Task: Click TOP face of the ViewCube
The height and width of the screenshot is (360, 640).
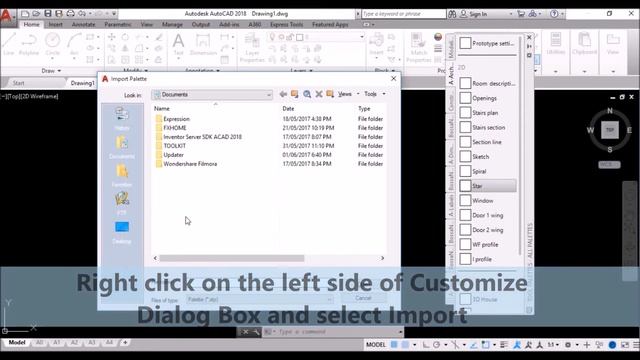Action: pos(610,130)
